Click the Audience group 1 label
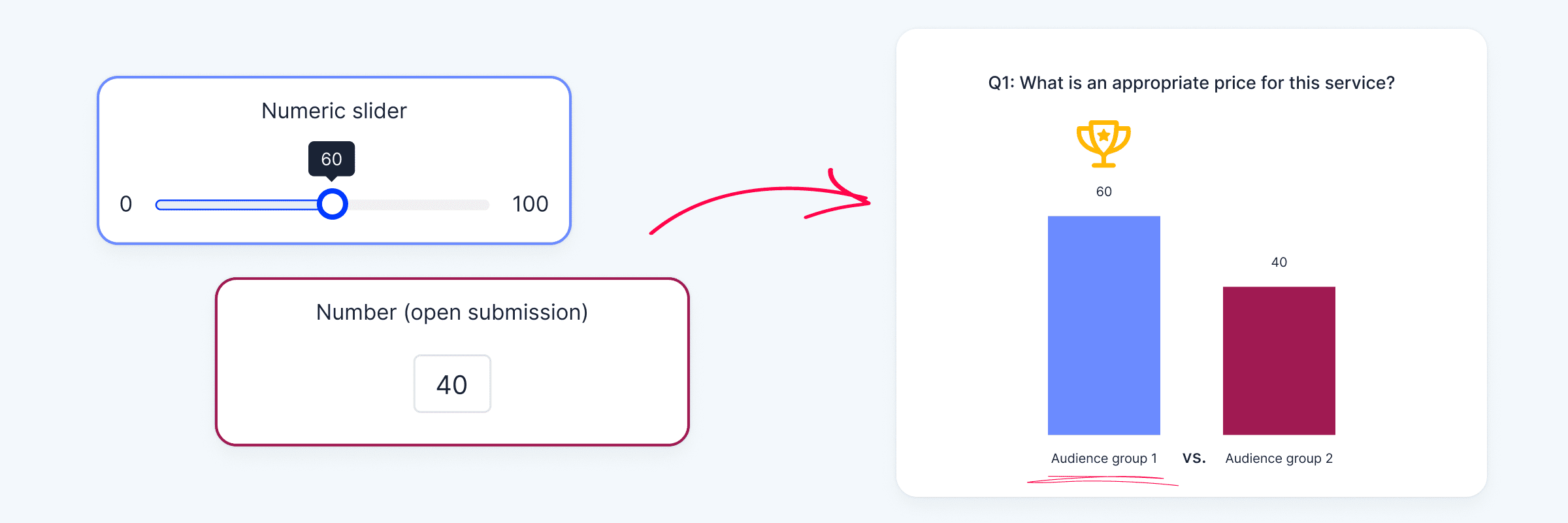The width and height of the screenshot is (1568, 523). click(x=1104, y=458)
